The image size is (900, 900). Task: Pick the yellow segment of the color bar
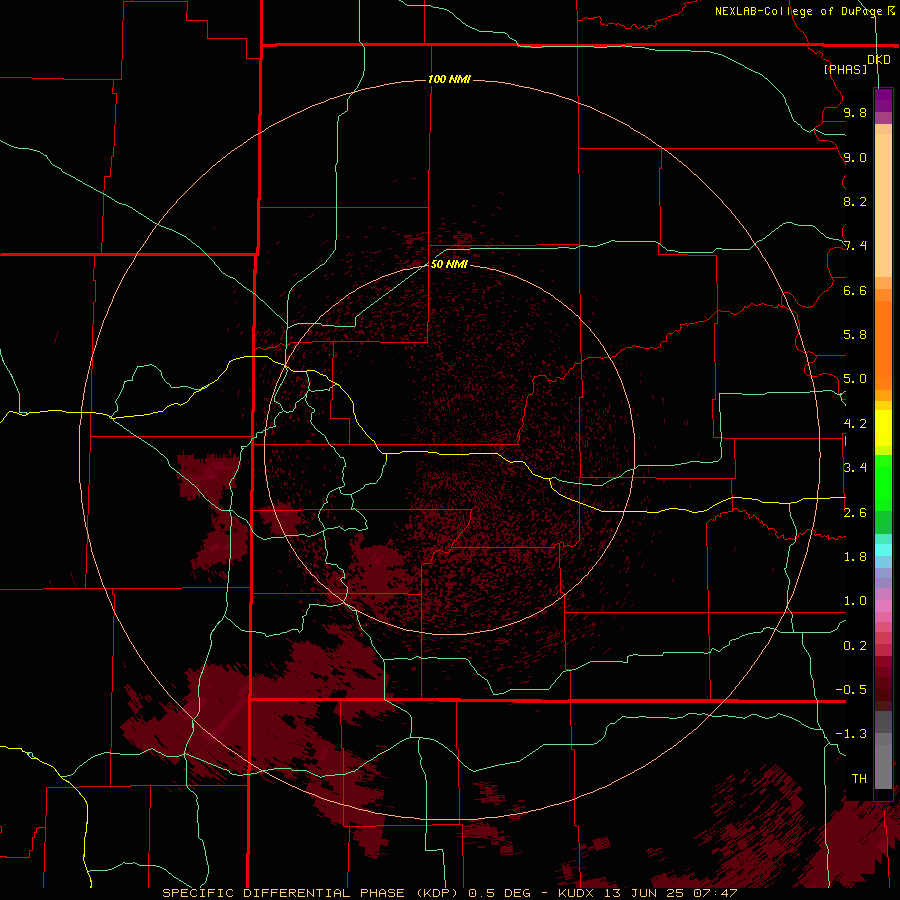point(883,428)
